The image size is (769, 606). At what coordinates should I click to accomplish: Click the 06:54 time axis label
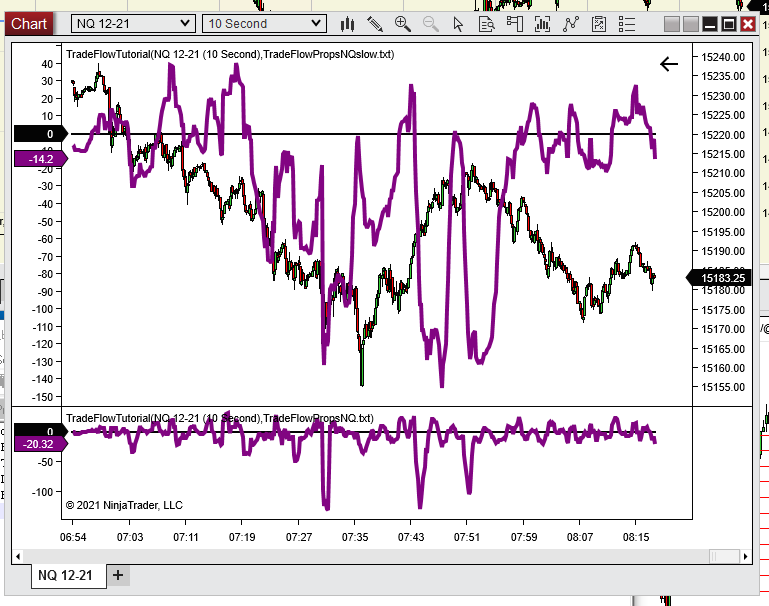coord(73,537)
